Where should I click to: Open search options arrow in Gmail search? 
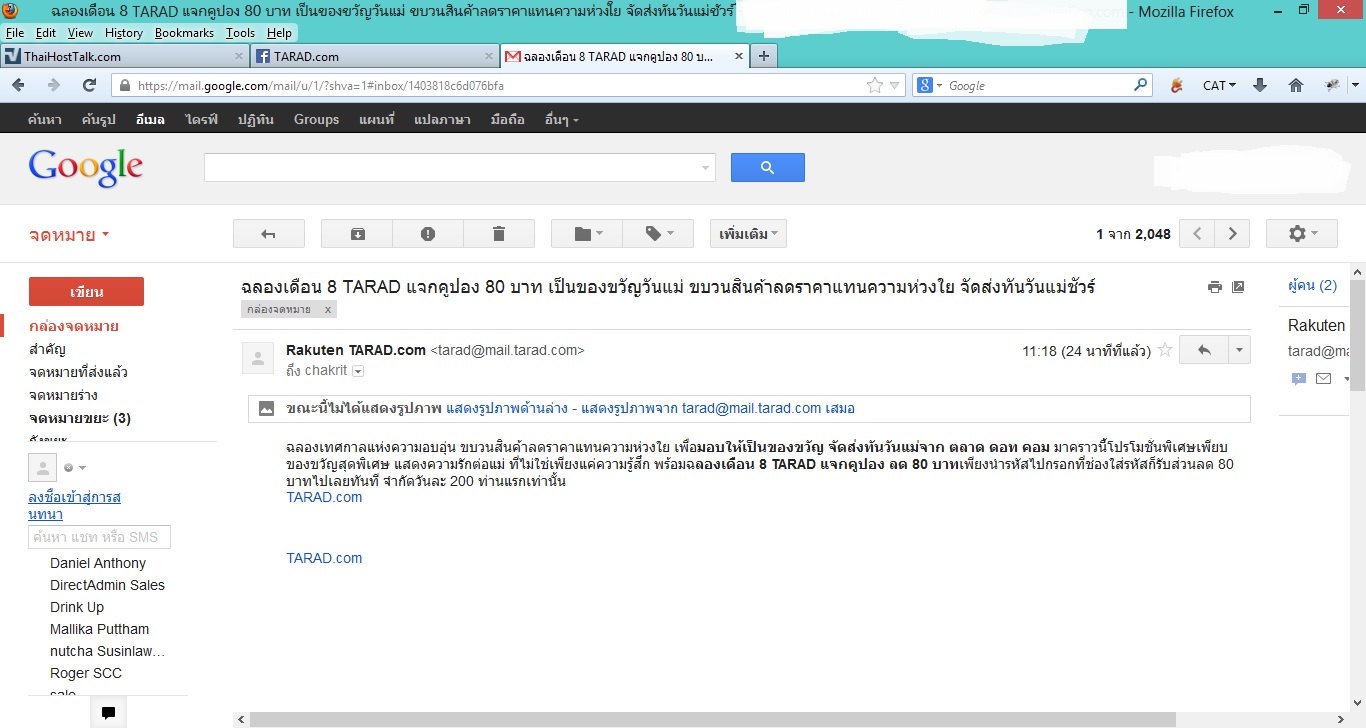[x=706, y=168]
